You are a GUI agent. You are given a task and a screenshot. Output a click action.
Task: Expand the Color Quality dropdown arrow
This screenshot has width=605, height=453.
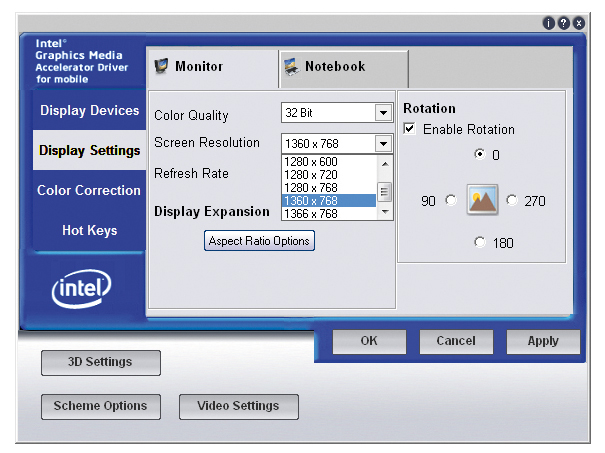coord(383,113)
